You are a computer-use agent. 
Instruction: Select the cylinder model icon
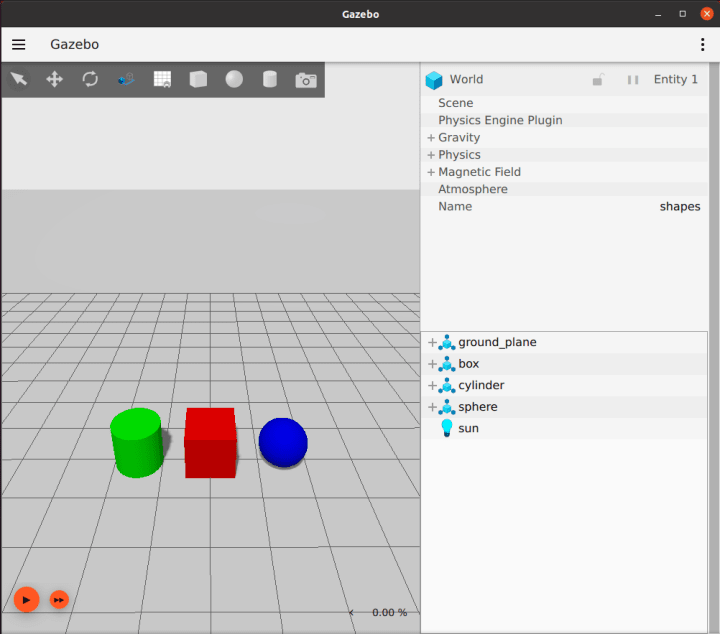coord(447,386)
